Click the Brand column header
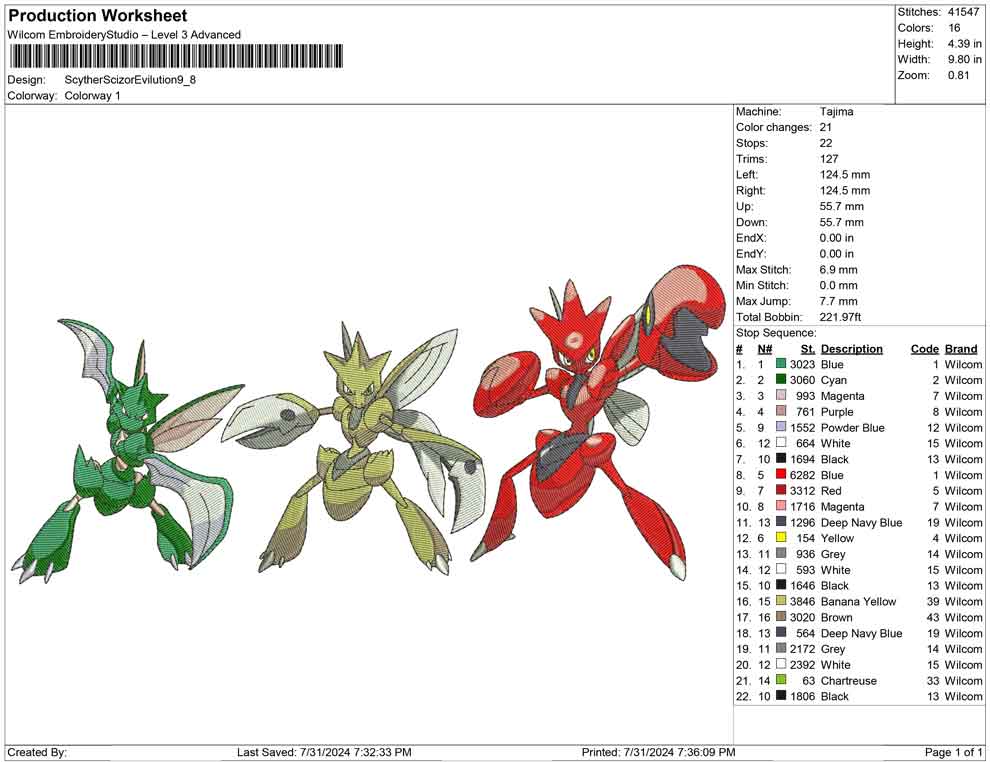This screenshot has width=990, height=762. (x=961, y=349)
